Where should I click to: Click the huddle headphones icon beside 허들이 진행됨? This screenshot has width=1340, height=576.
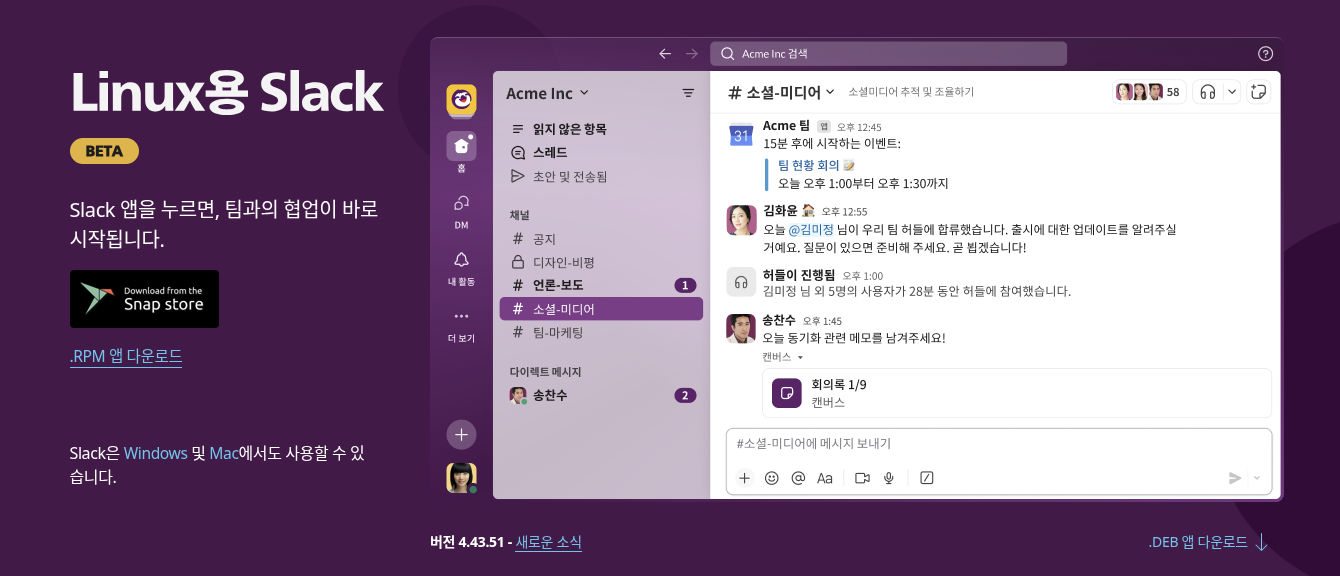(741, 282)
